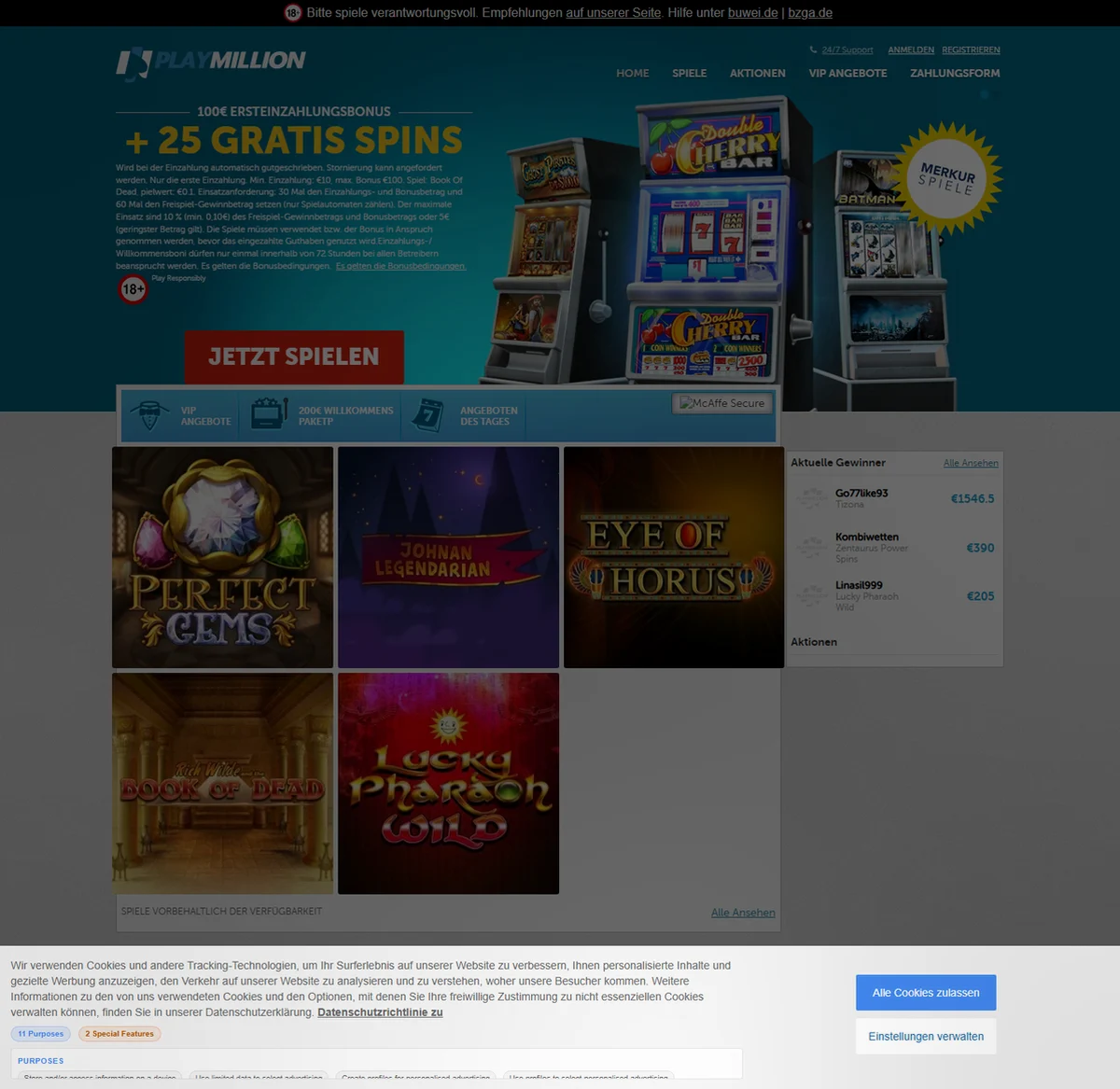The image size is (1120, 1089).
Task: Open the Johnan Legendarian game thumbnail
Action: coord(448,557)
